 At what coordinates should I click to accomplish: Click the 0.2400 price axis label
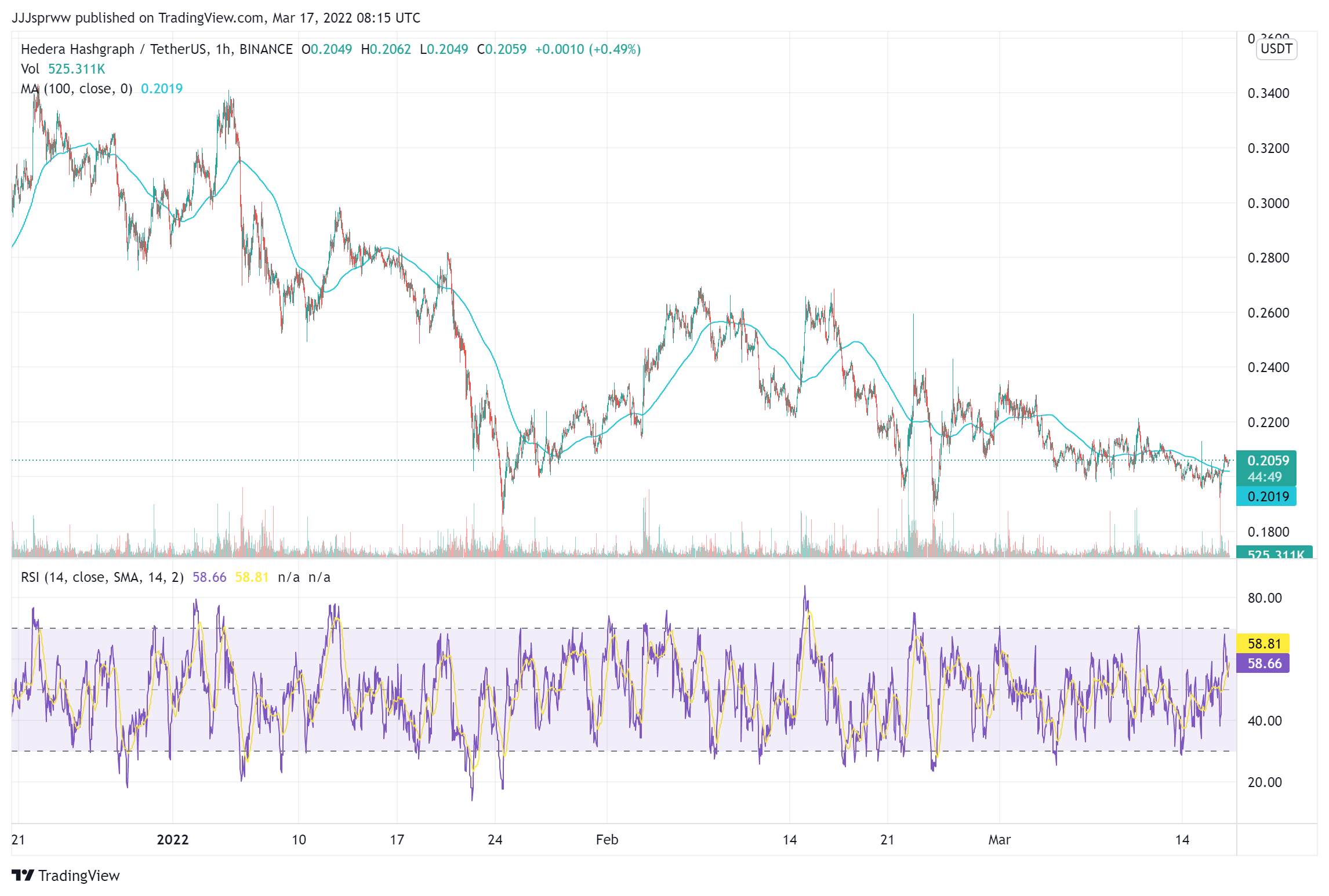(x=1268, y=367)
